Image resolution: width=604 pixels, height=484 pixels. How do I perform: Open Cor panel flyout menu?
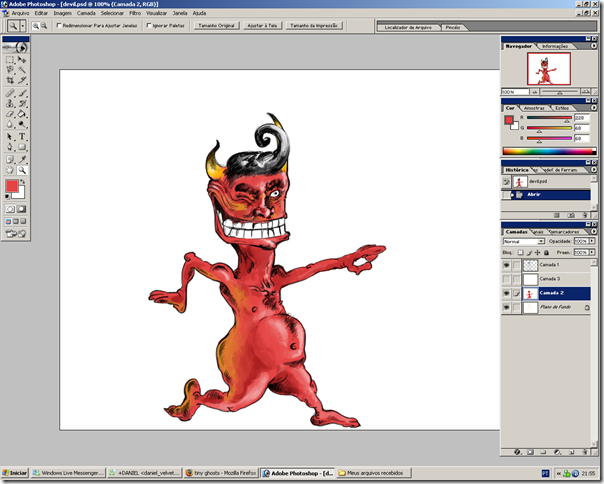tap(594, 108)
